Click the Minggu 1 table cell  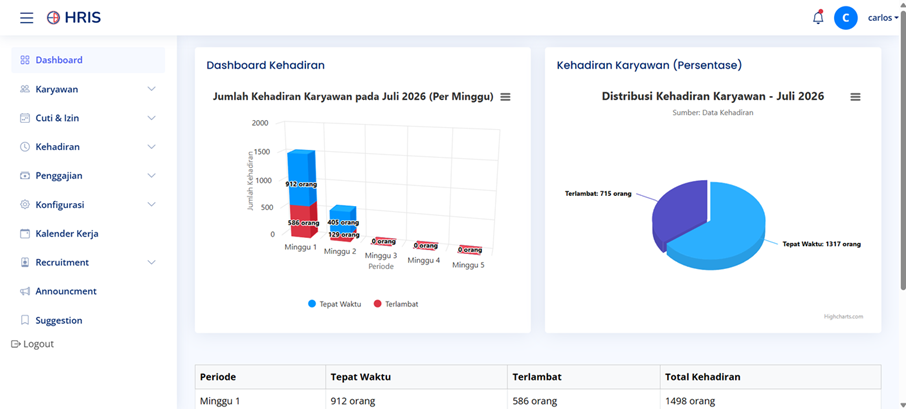tap(260, 400)
